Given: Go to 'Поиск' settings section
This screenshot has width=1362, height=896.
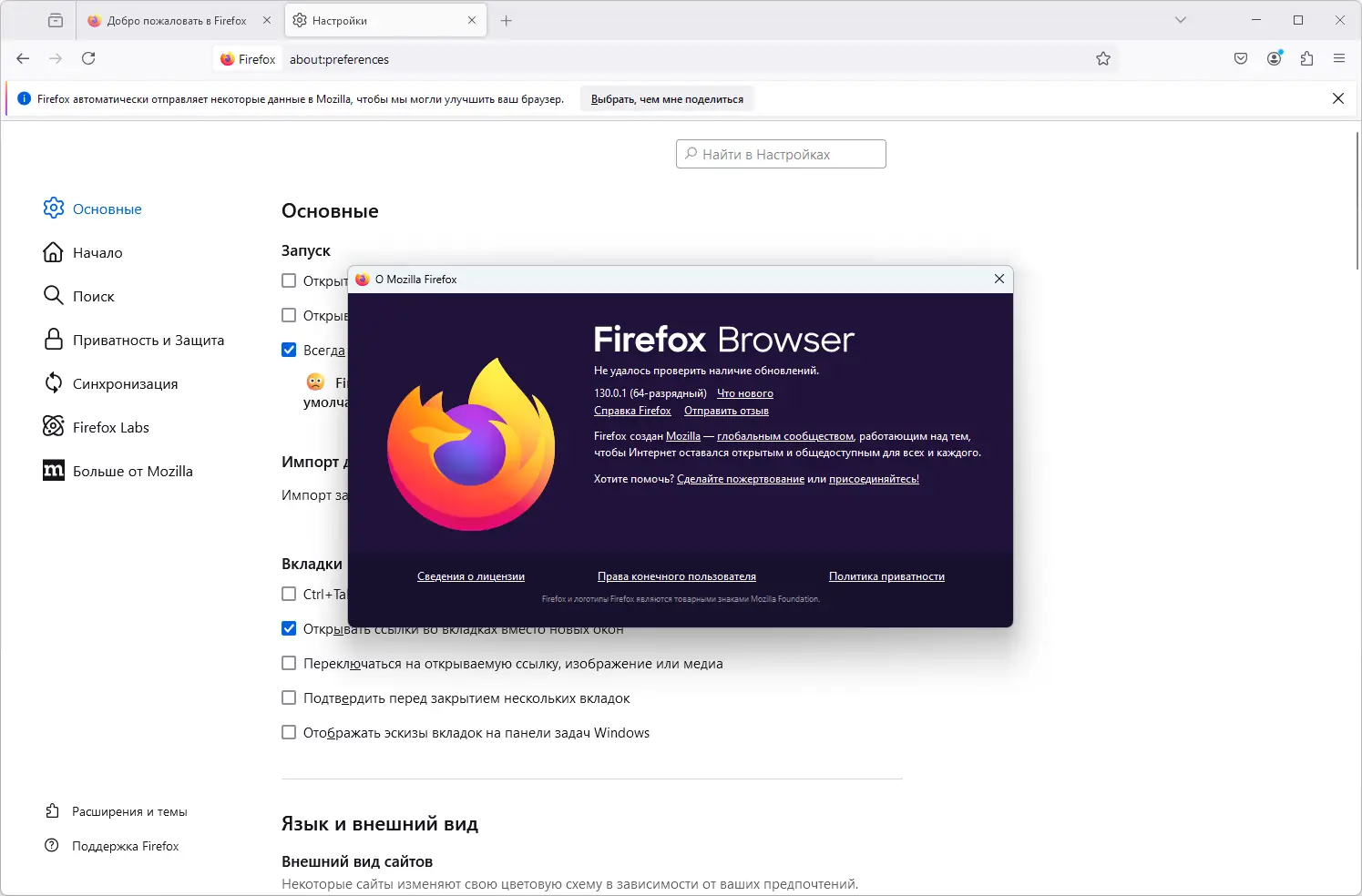Looking at the screenshot, I should pyautogui.click(x=93, y=297).
